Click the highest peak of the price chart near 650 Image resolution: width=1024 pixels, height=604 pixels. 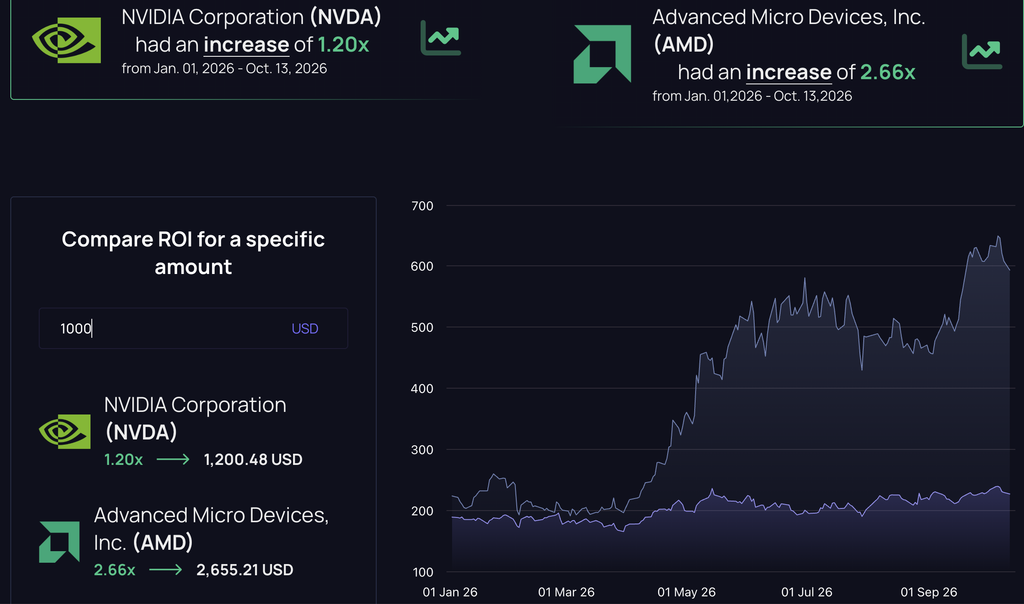pos(999,236)
